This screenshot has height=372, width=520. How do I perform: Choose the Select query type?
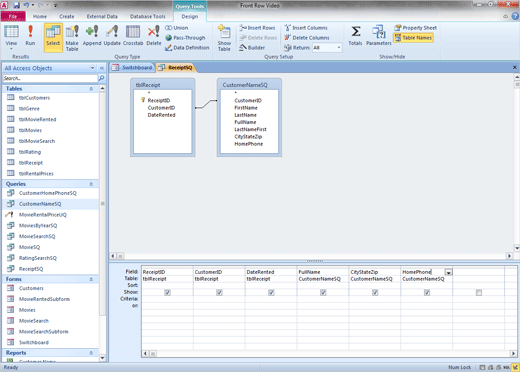point(53,37)
